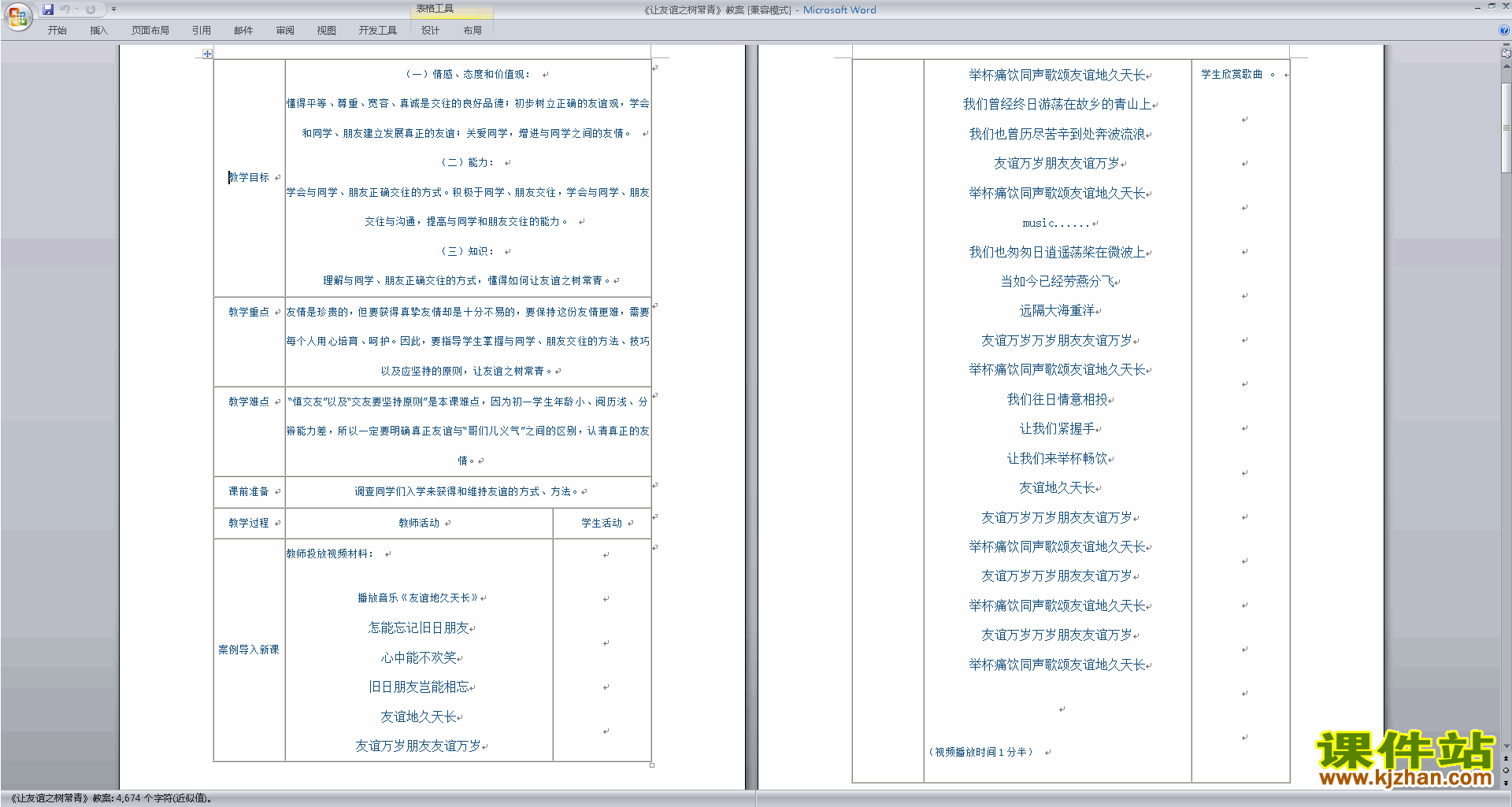The image size is (1512, 807).
Task: Click the 教师活动 header cell
Action: (x=419, y=523)
